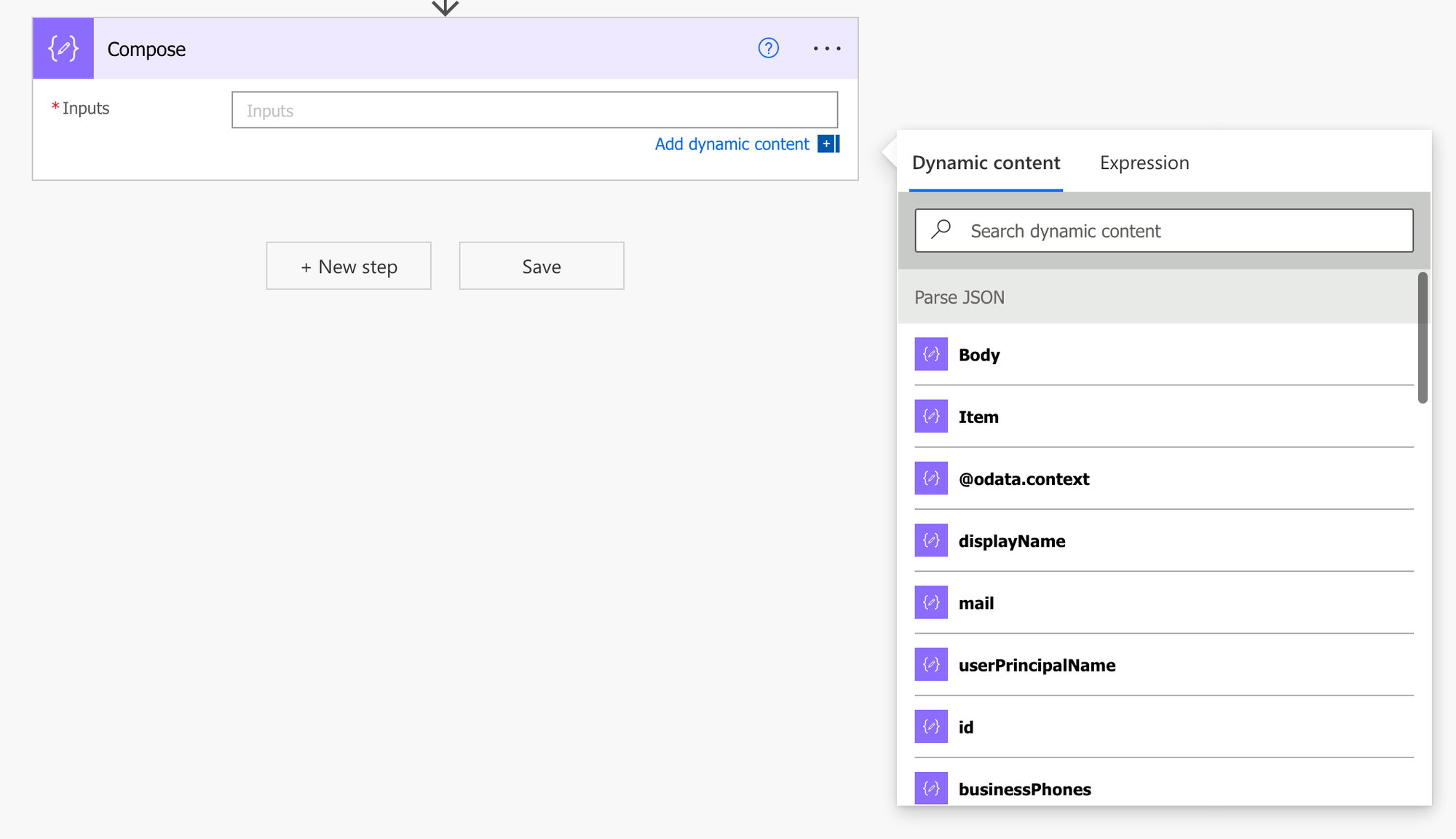Click the blue plus beside Add dynamic content
This screenshot has height=839, width=1456.
pyautogui.click(x=827, y=144)
